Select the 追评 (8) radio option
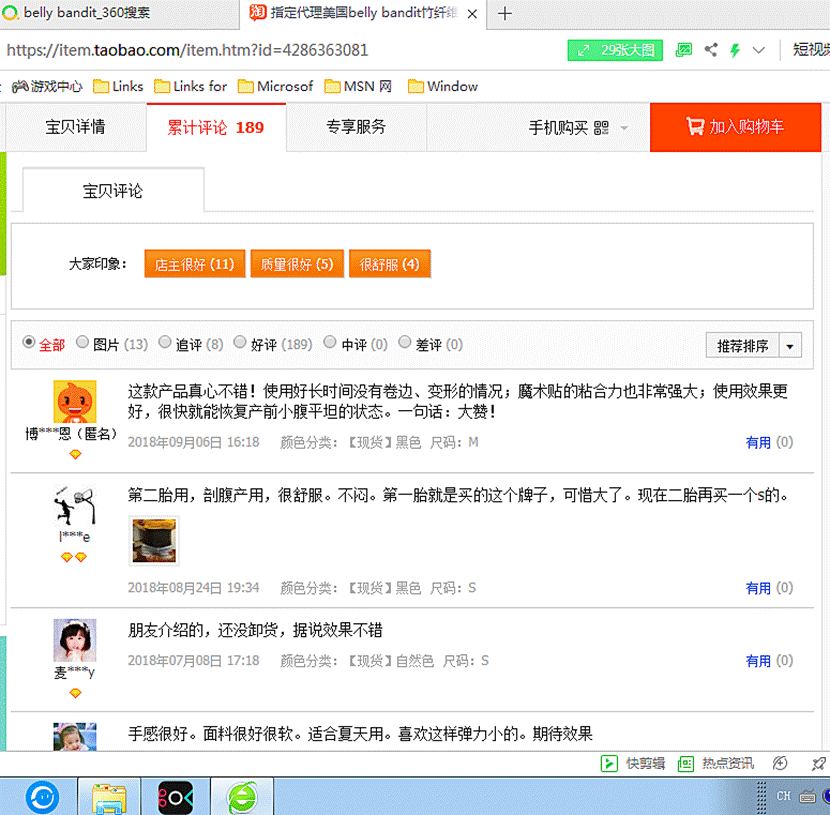This screenshot has width=830, height=815. click(x=165, y=344)
